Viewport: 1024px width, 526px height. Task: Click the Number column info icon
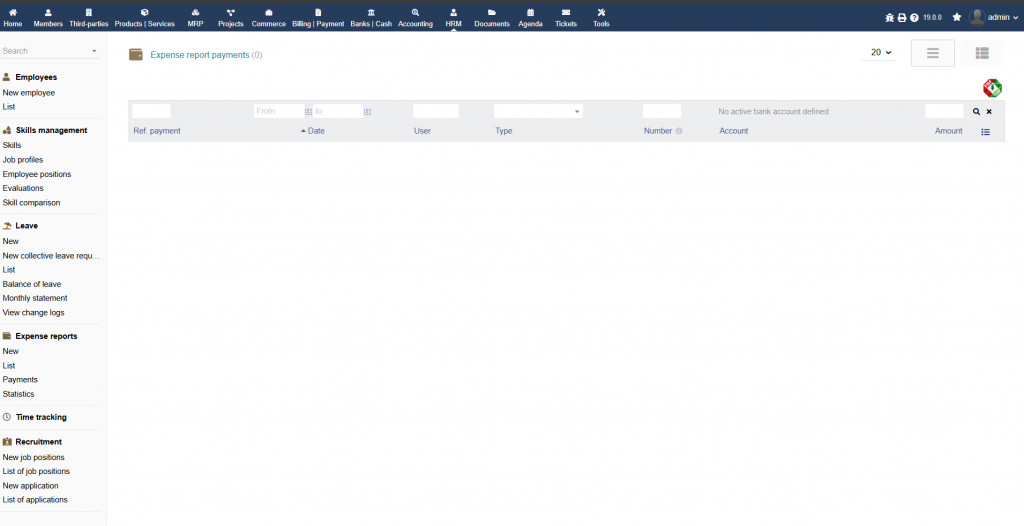pos(679,131)
